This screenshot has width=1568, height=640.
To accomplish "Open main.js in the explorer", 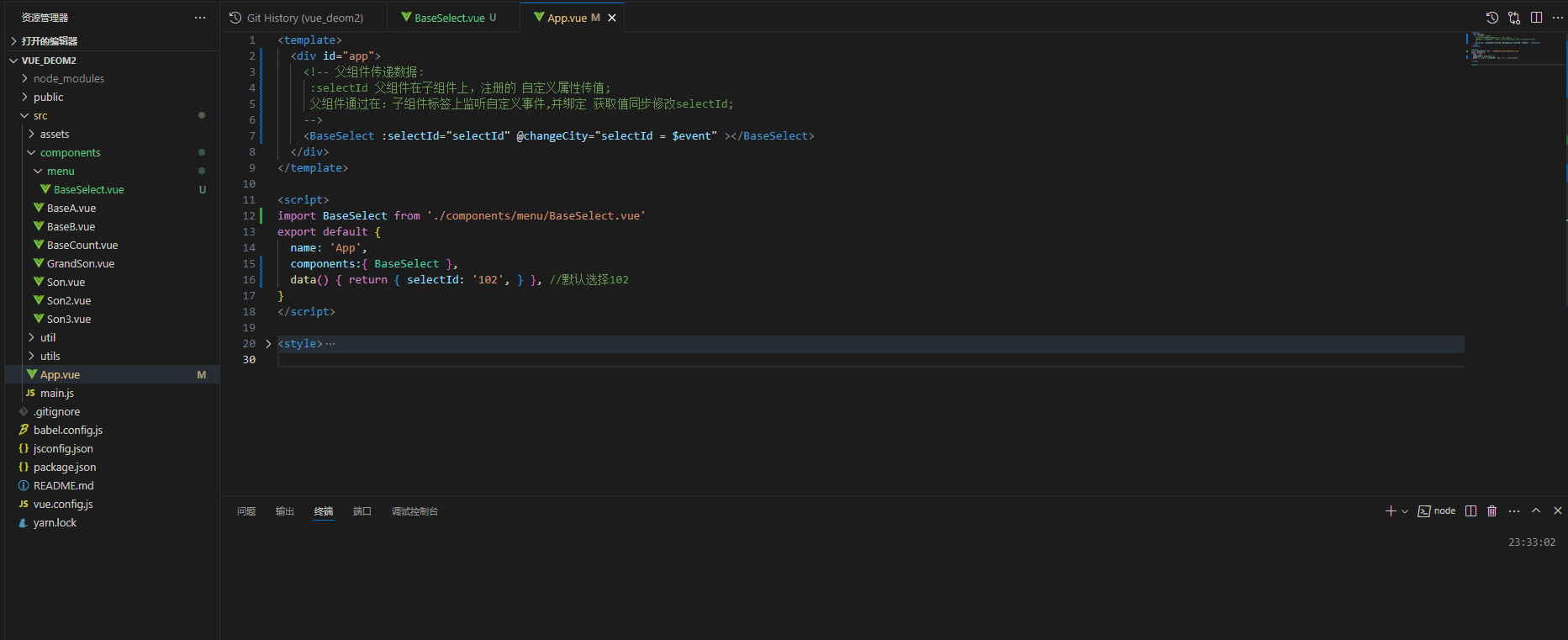I will [x=112, y=394].
